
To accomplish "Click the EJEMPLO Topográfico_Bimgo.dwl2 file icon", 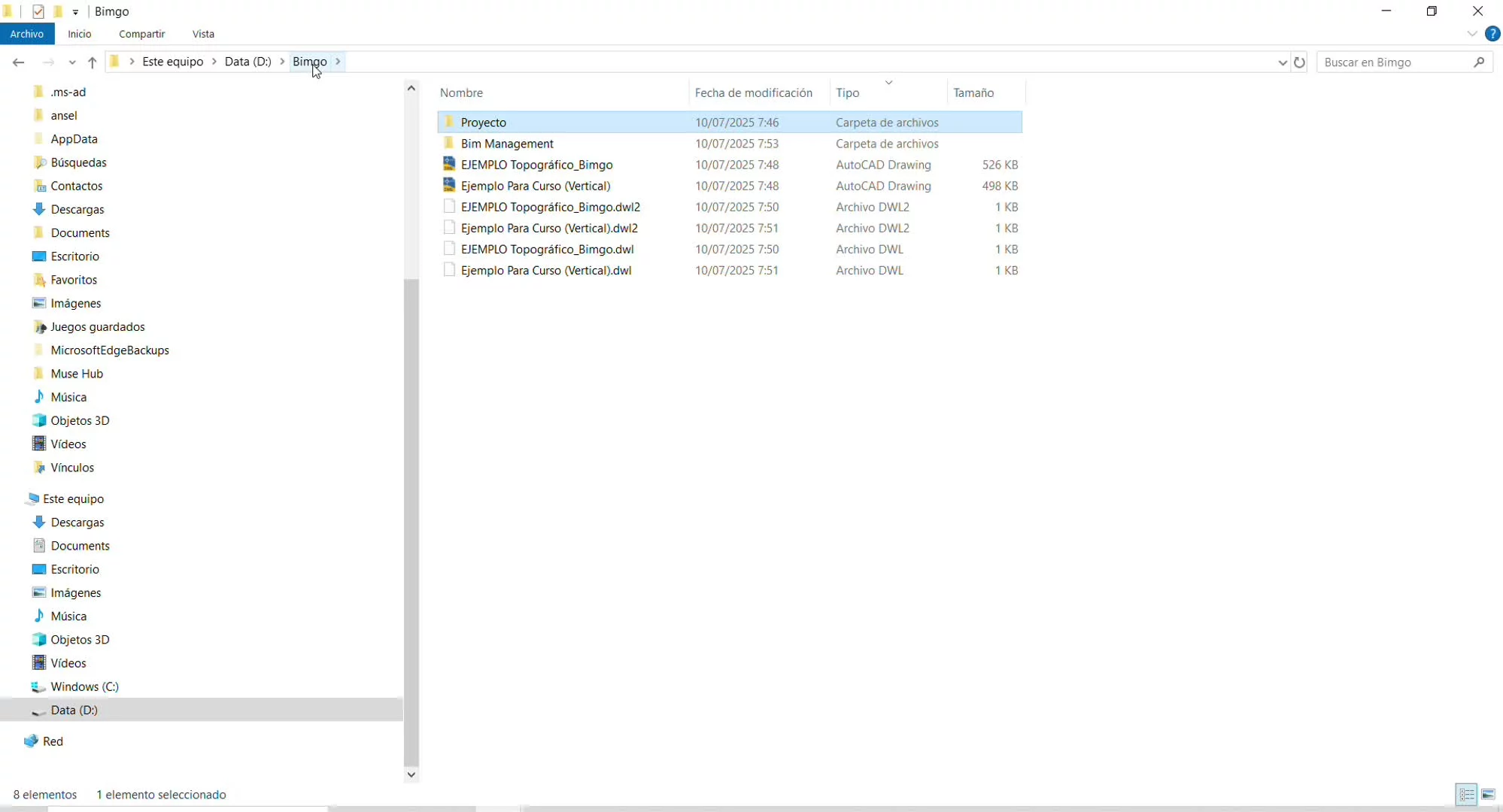I will point(449,206).
